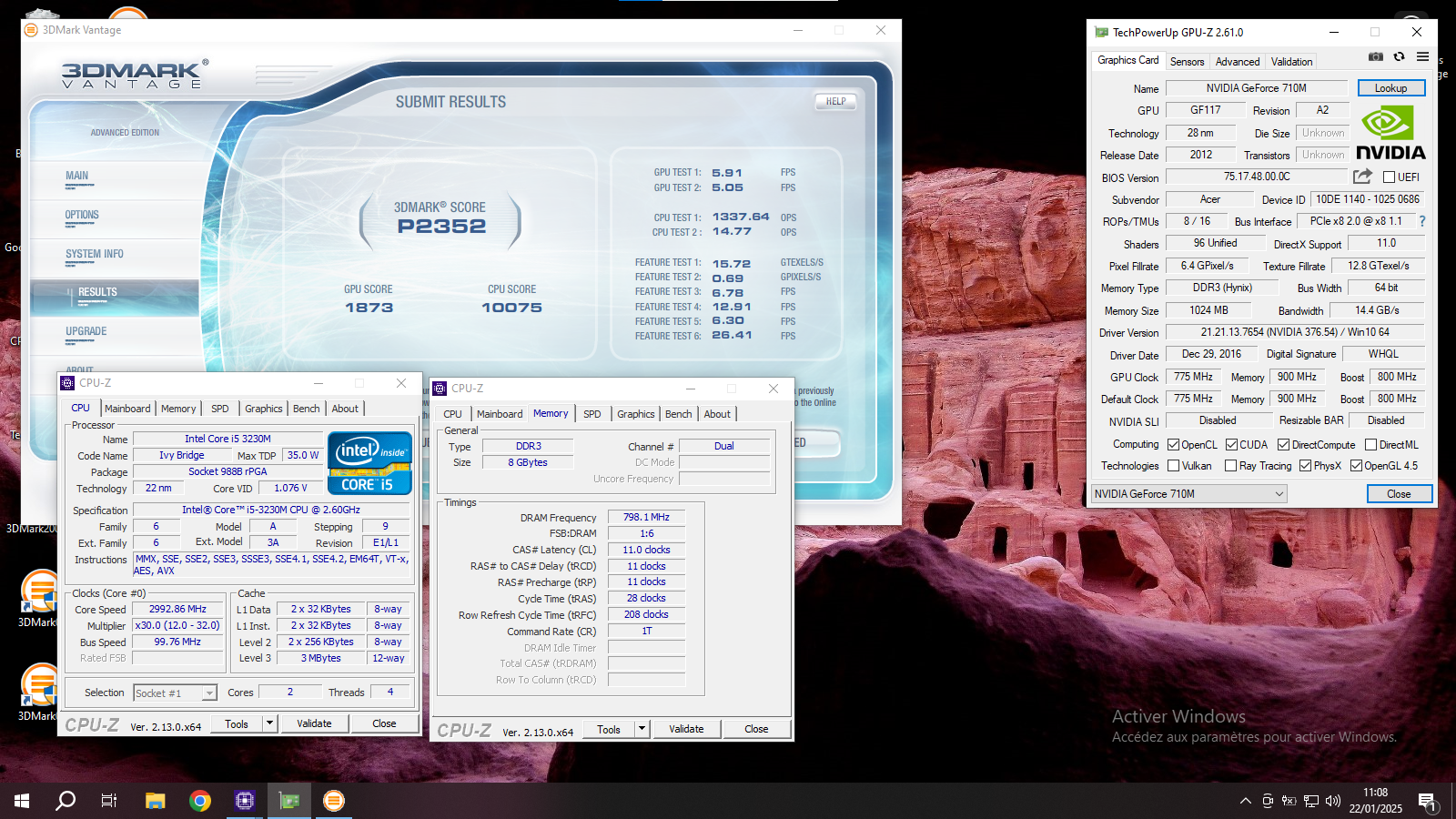
Task: Click the 3DMark score P2352
Action: 441,227
